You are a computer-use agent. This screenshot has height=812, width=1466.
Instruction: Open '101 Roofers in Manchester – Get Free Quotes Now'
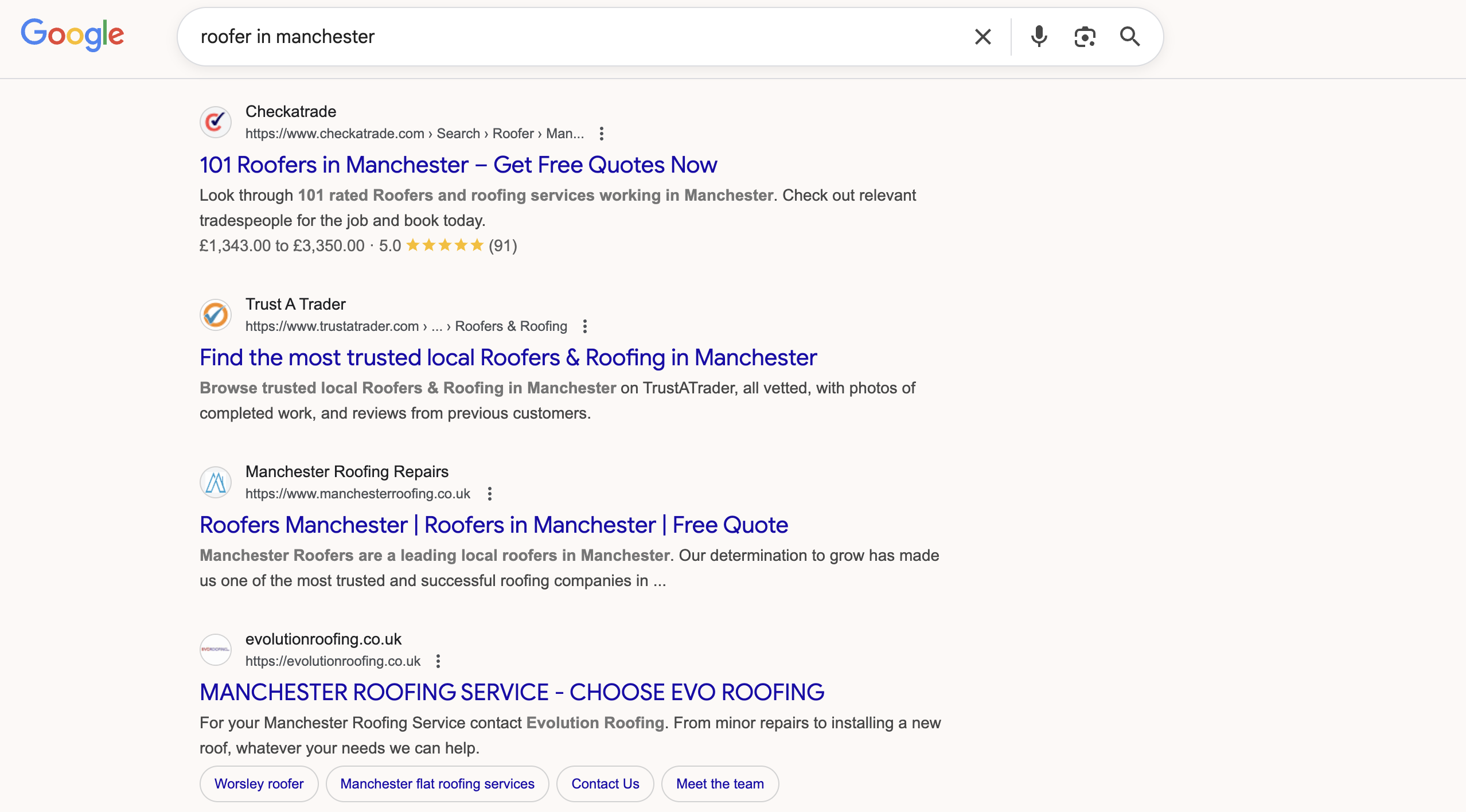pos(458,165)
